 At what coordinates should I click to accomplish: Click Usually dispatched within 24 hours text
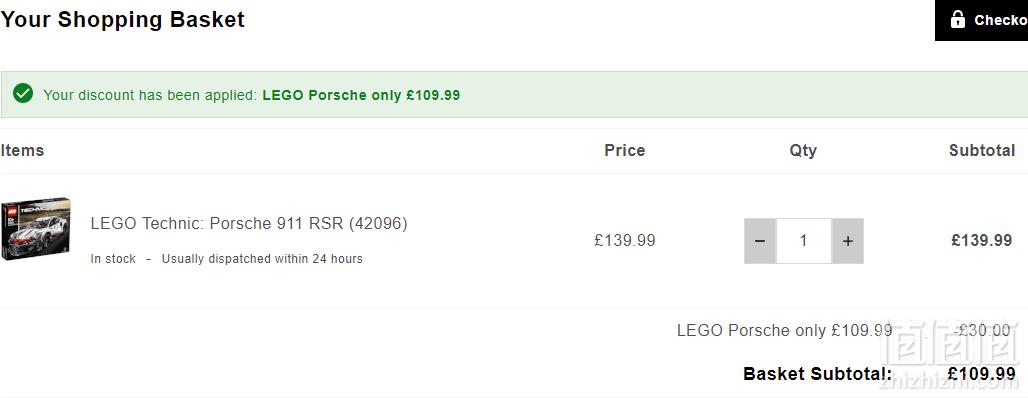click(x=262, y=259)
